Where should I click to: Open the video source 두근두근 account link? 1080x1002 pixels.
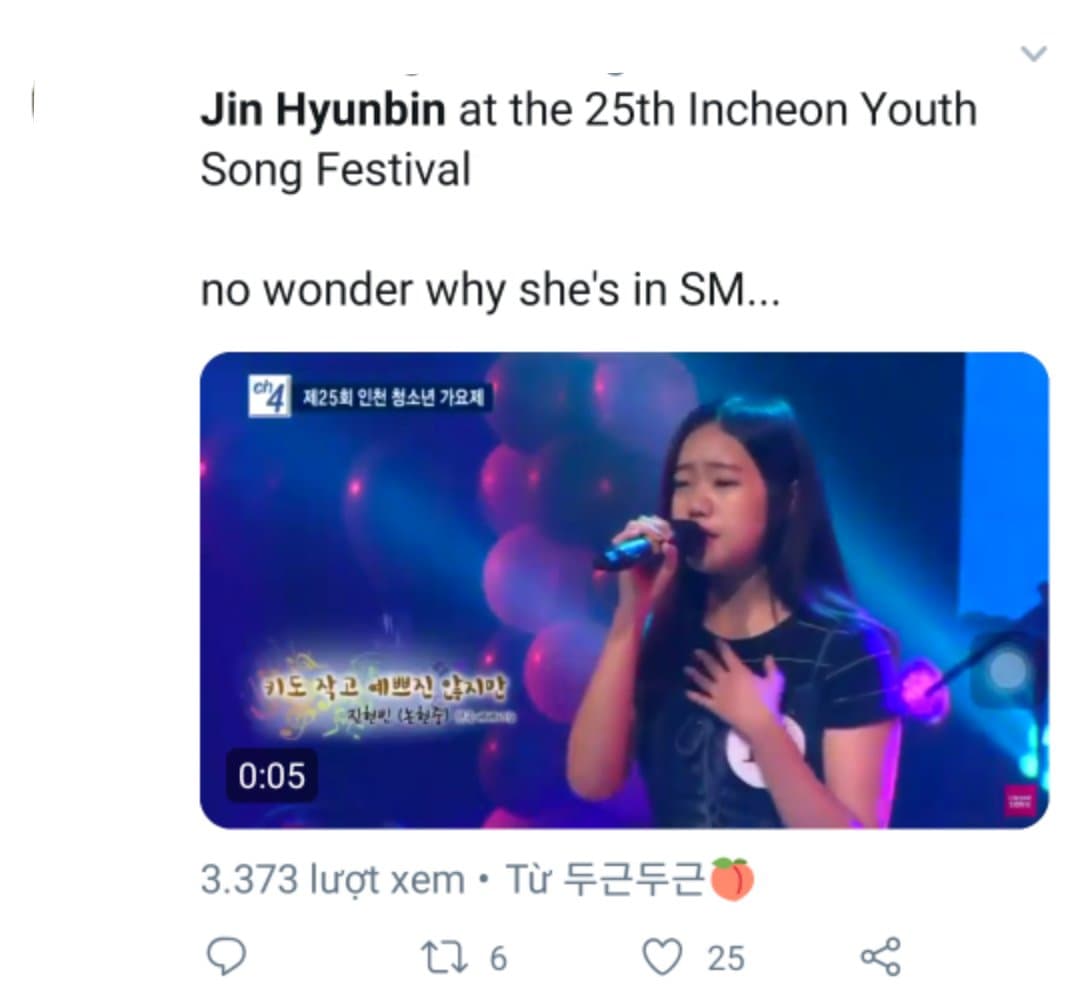pyautogui.click(x=634, y=879)
